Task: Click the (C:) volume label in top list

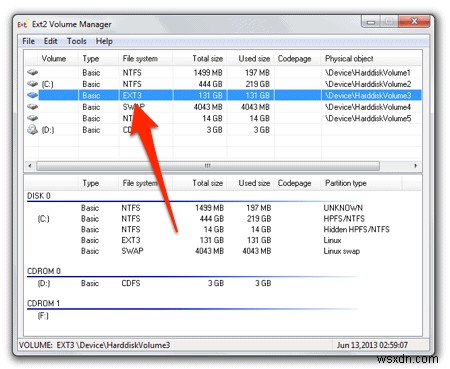Action: 47,84
